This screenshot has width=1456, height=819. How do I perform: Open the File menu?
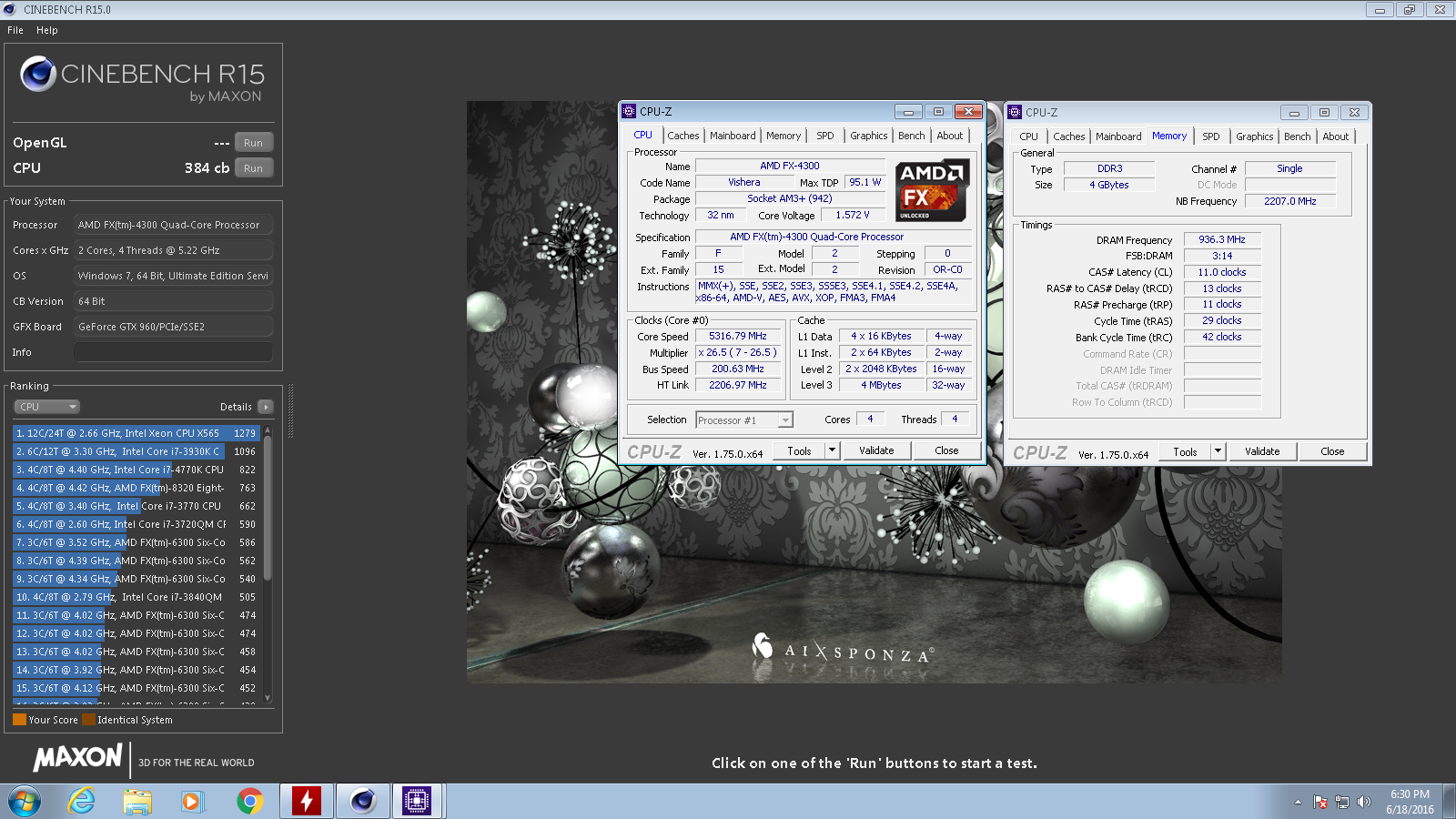pos(15,30)
